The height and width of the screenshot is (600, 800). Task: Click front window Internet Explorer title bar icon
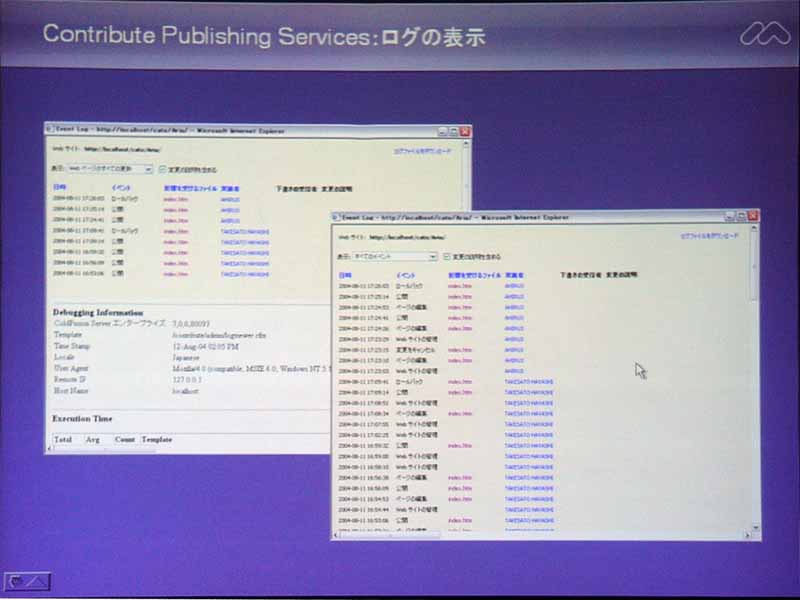coord(336,217)
